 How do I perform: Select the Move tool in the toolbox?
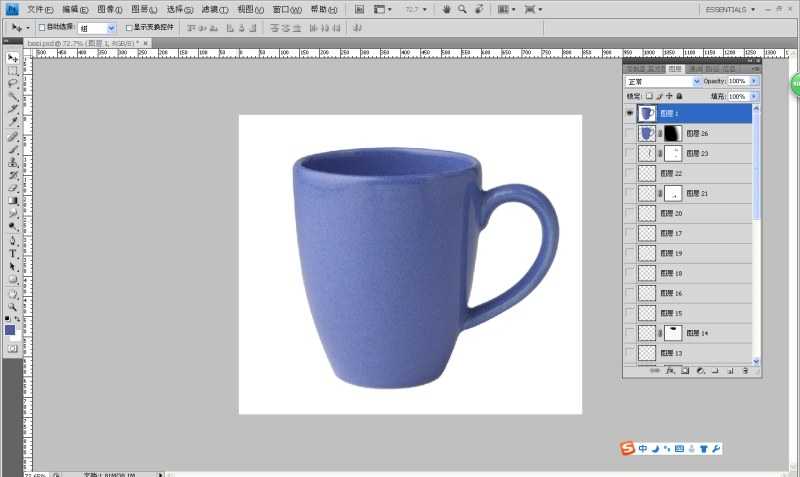pos(13,57)
